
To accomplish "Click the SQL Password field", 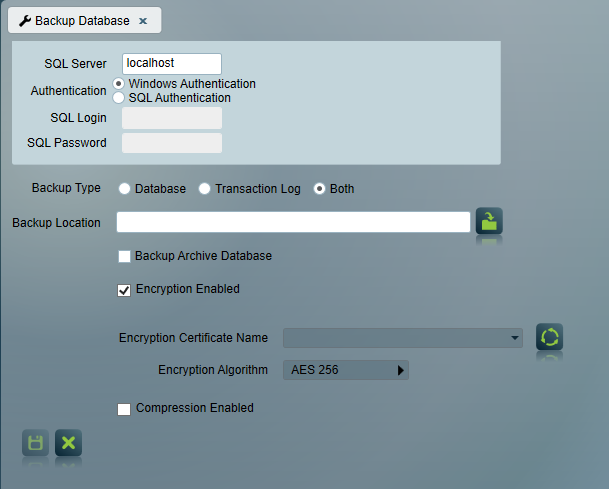I will [x=172, y=143].
